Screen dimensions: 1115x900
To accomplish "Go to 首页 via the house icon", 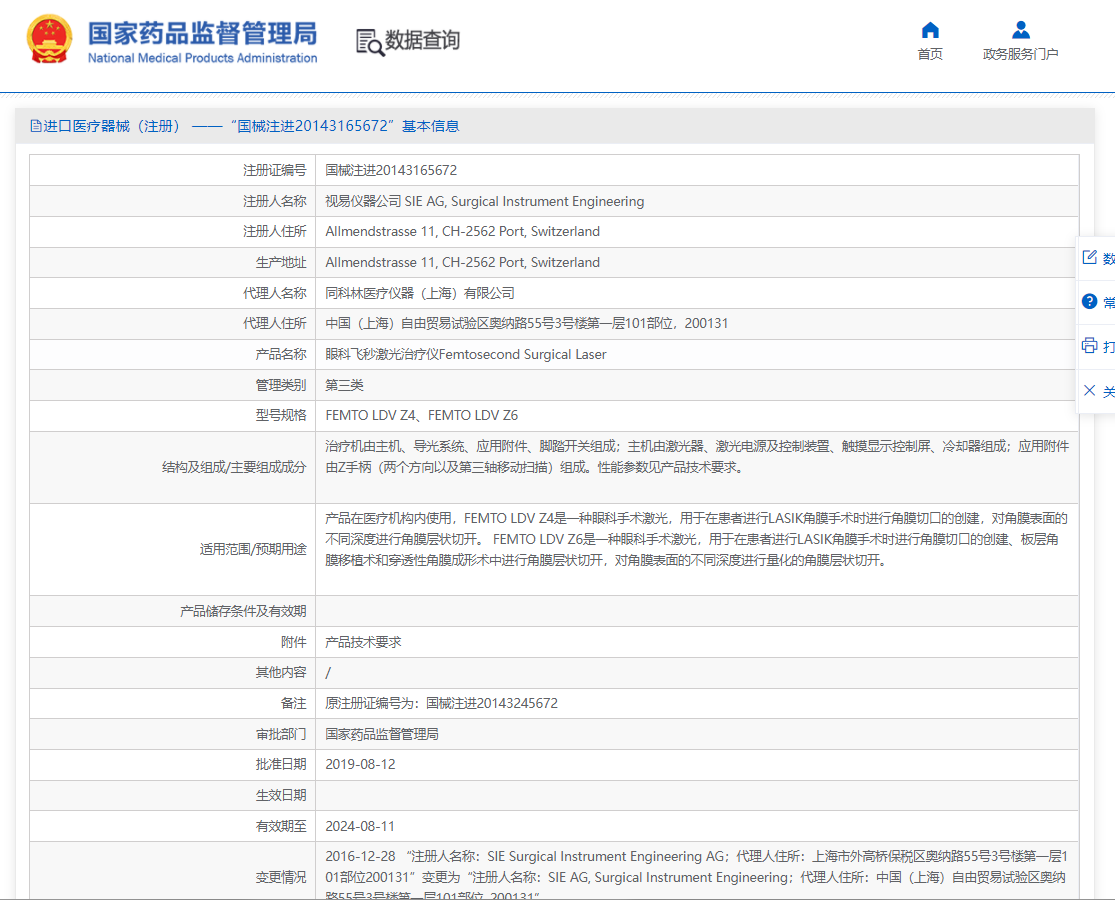I will click(x=930, y=30).
